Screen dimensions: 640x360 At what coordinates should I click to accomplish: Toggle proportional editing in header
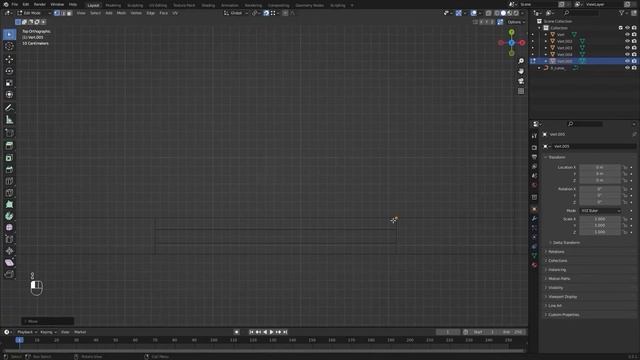285,13
